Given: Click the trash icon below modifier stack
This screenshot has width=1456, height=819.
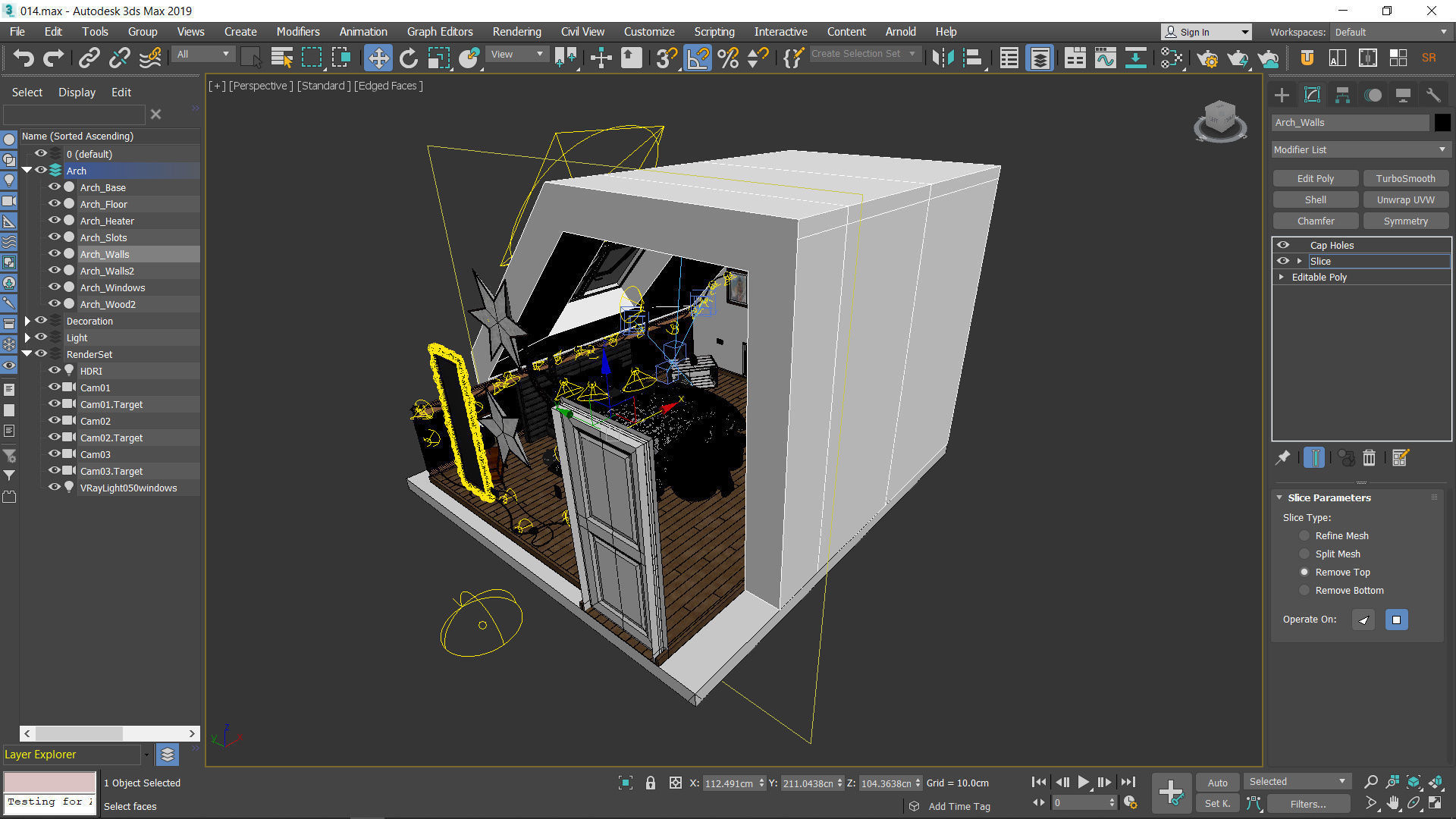Looking at the screenshot, I should point(1369,457).
